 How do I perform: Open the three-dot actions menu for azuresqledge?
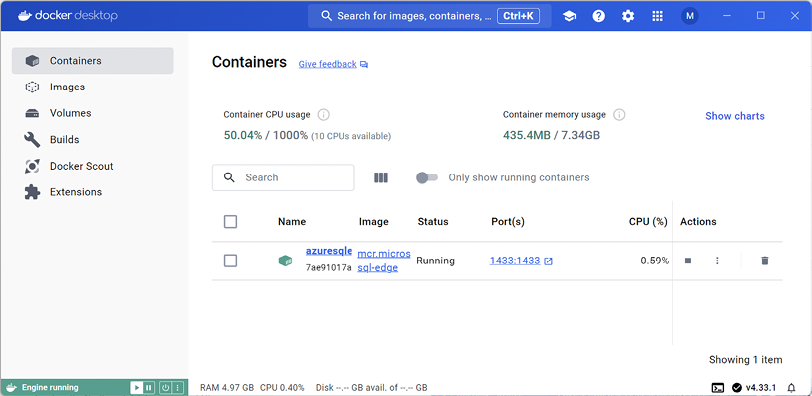pos(717,260)
